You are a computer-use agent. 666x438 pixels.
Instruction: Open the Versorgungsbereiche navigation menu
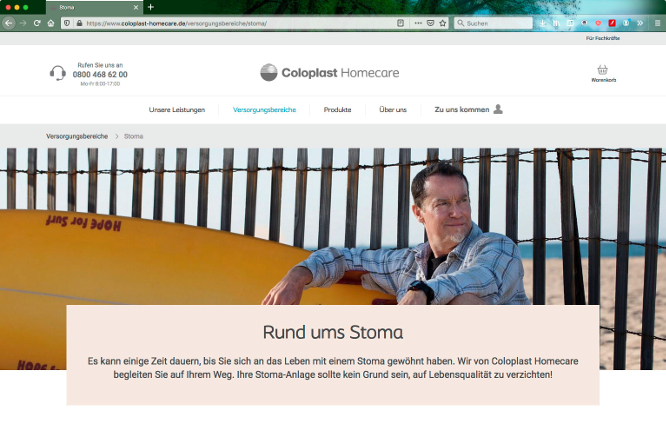point(264,110)
